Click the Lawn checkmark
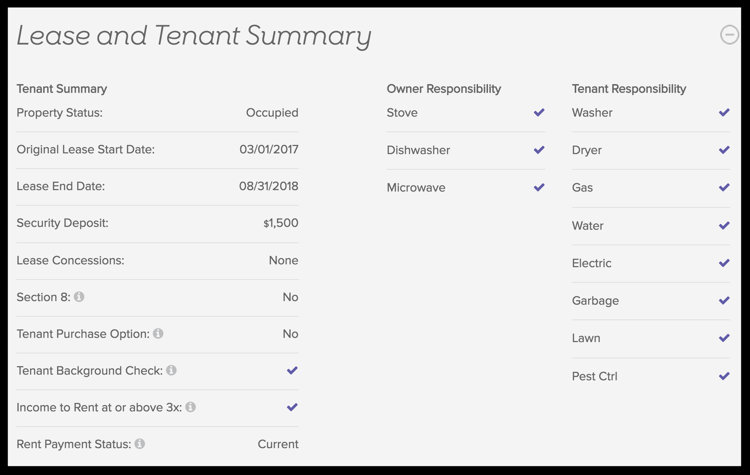 pyautogui.click(x=724, y=338)
